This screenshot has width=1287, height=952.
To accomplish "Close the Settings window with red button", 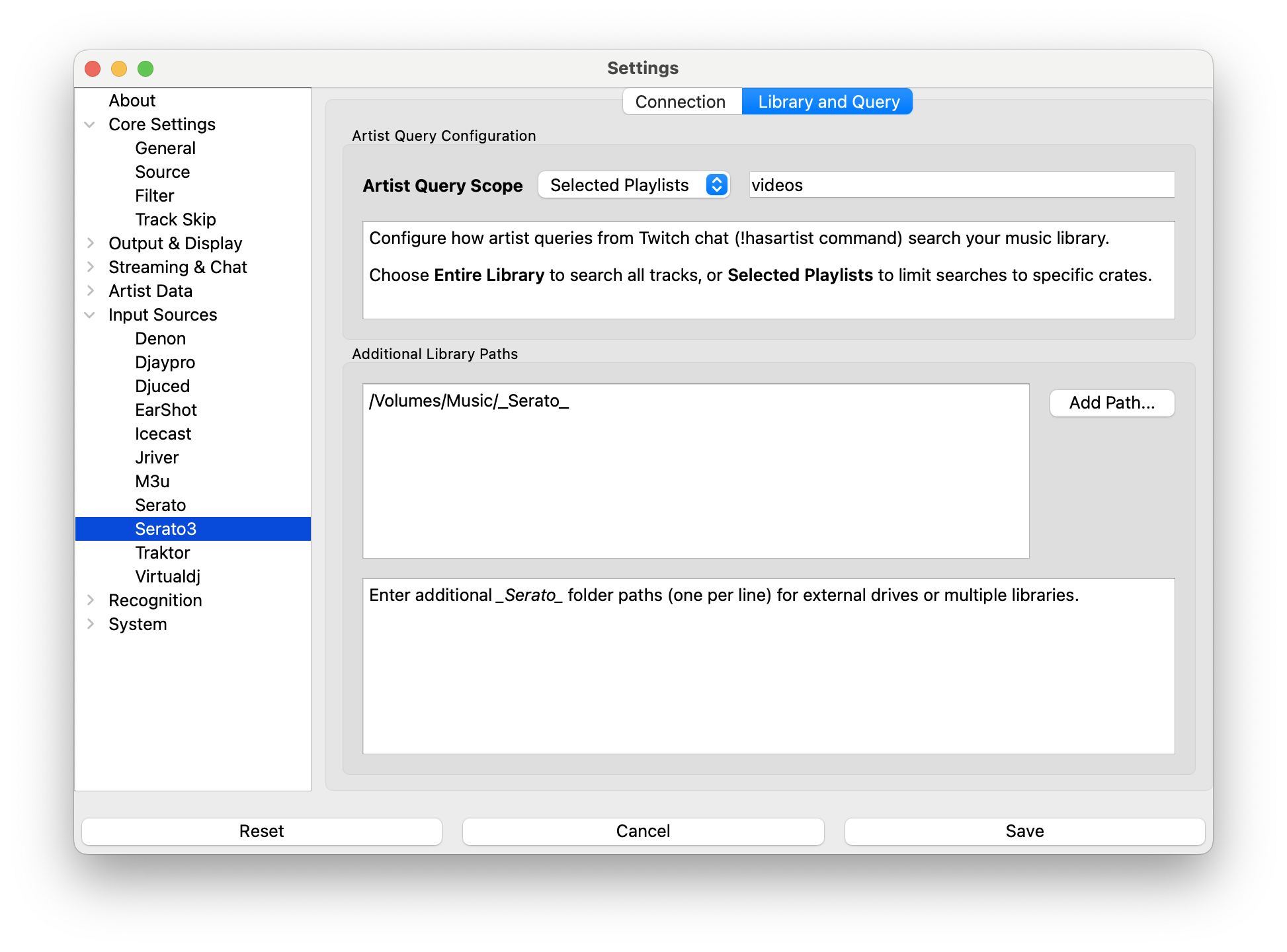I will [93, 69].
